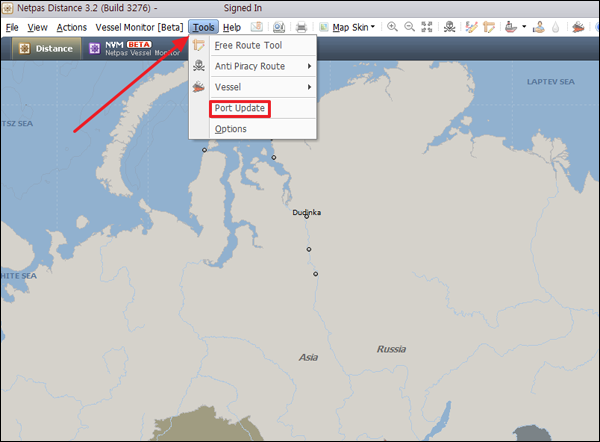Switch to the Distance tab
The width and height of the screenshot is (600, 442).
(x=46, y=49)
